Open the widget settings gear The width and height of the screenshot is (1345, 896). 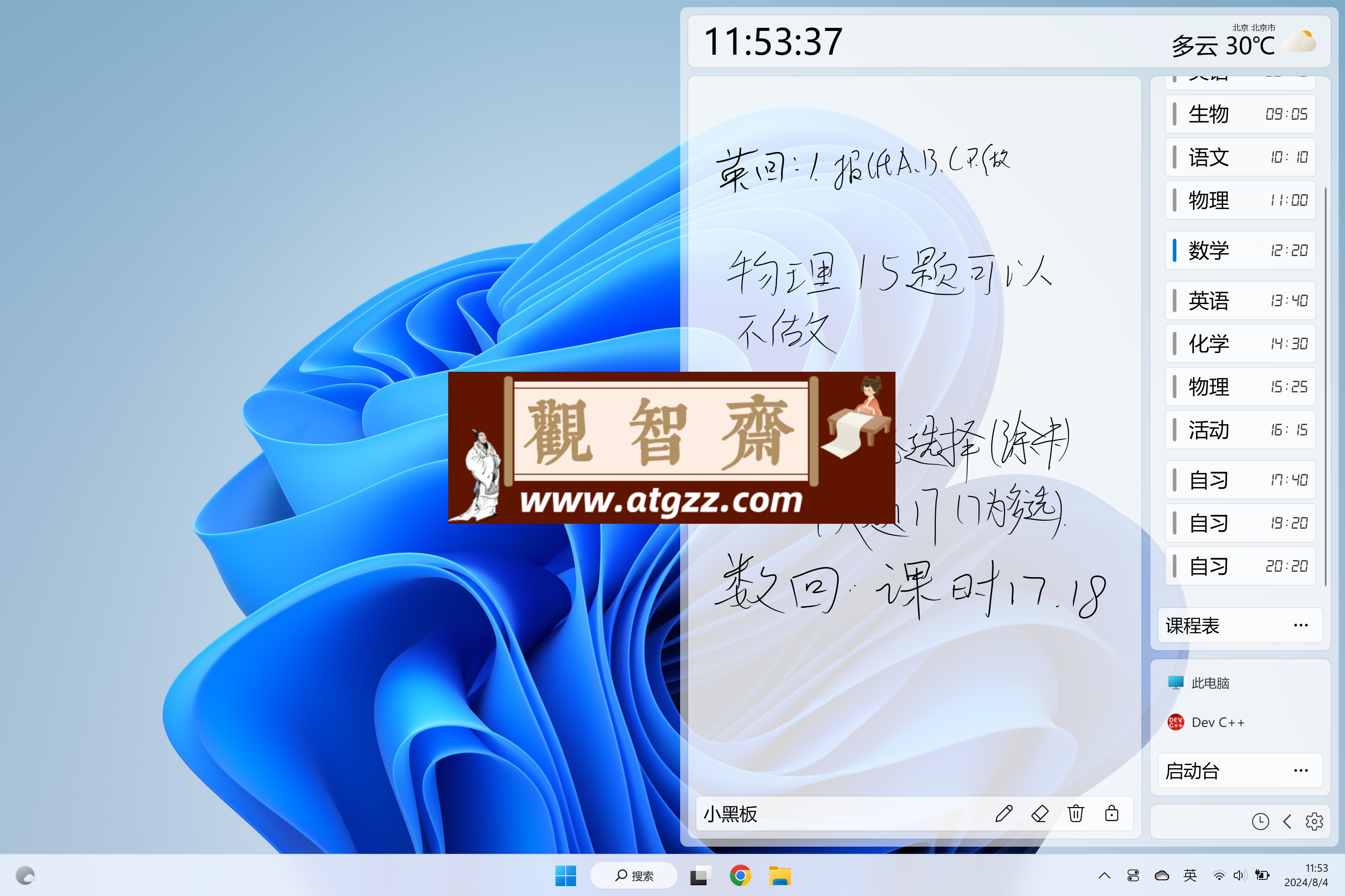(x=1314, y=822)
